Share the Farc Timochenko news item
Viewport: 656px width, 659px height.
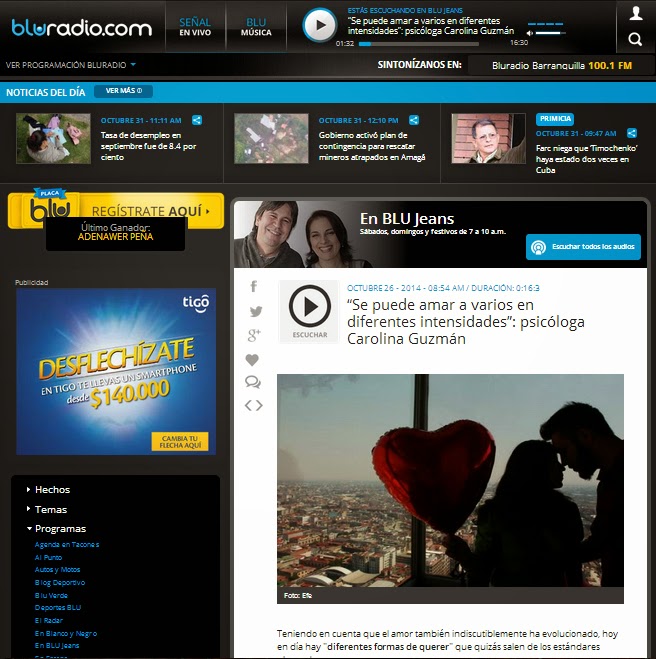pos(632,133)
